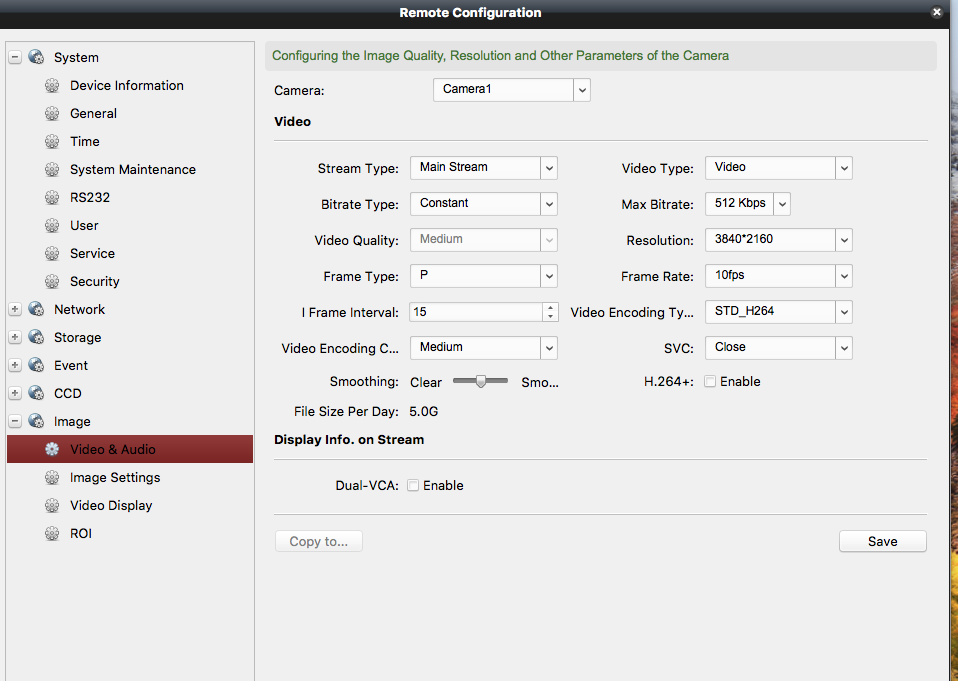Screen dimensions: 958x681
Task: Open the Video Display settings page
Action: pos(111,506)
